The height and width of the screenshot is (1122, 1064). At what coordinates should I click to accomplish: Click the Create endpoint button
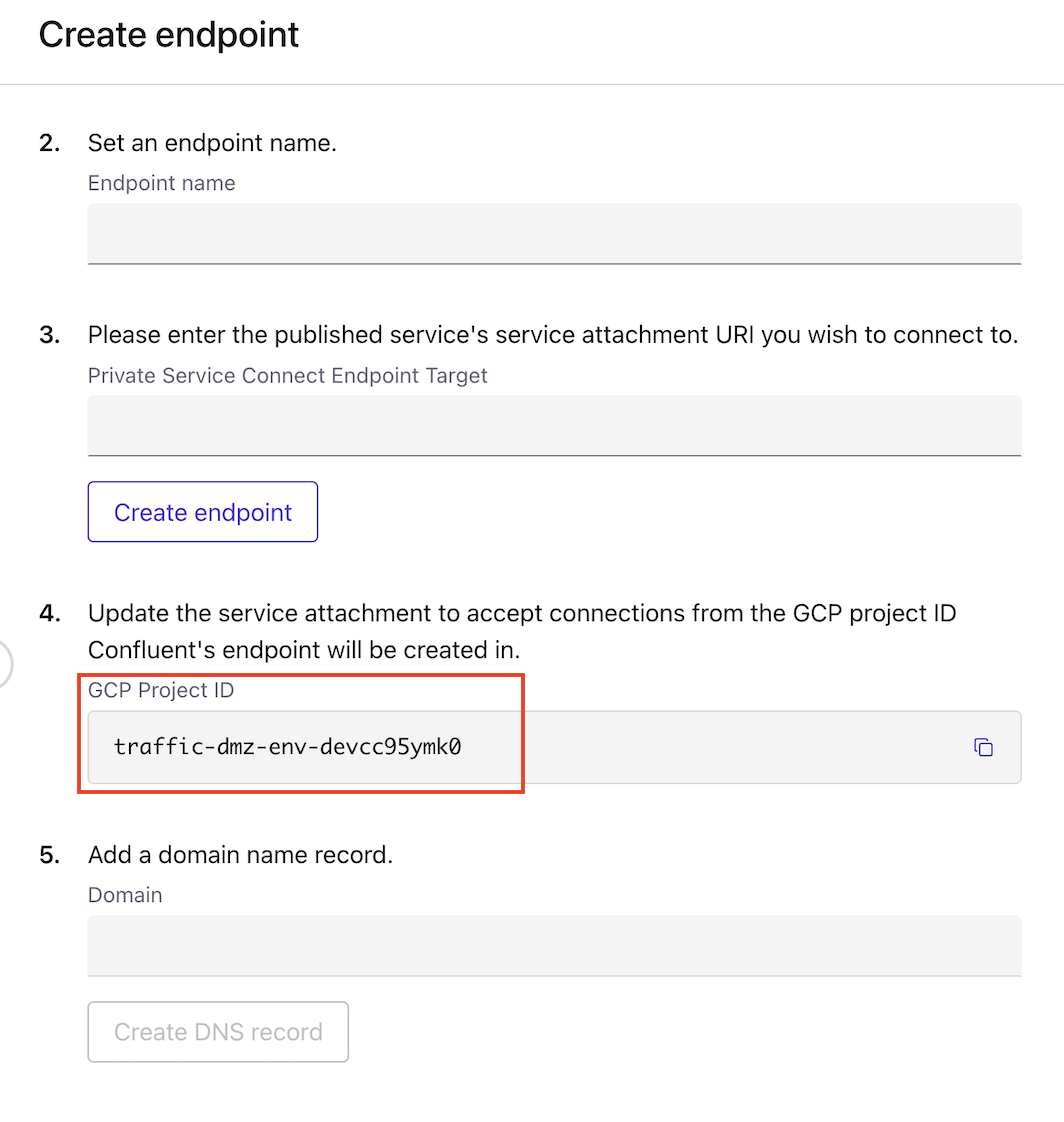(x=202, y=511)
